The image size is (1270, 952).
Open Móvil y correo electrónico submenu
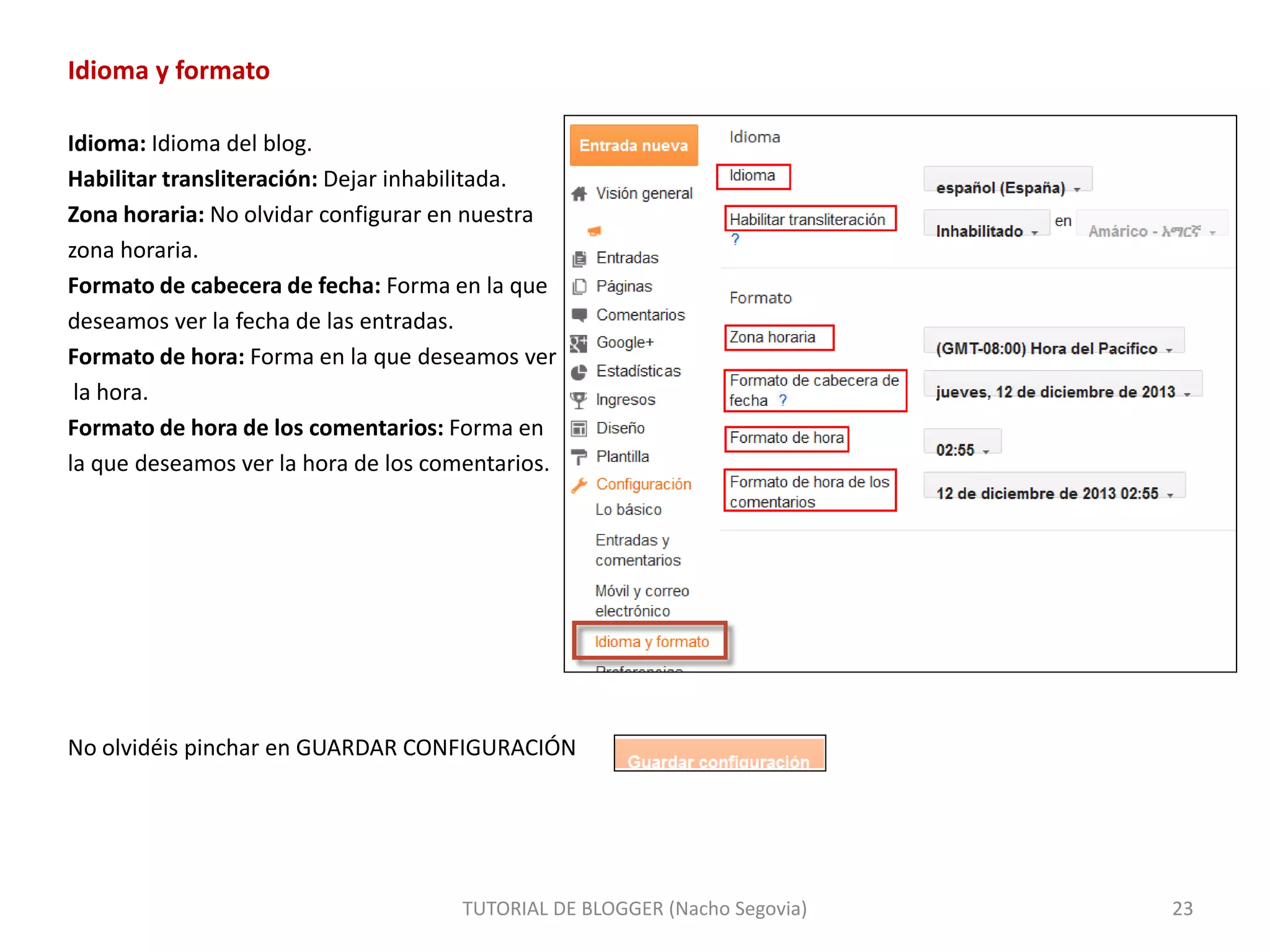(x=642, y=601)
